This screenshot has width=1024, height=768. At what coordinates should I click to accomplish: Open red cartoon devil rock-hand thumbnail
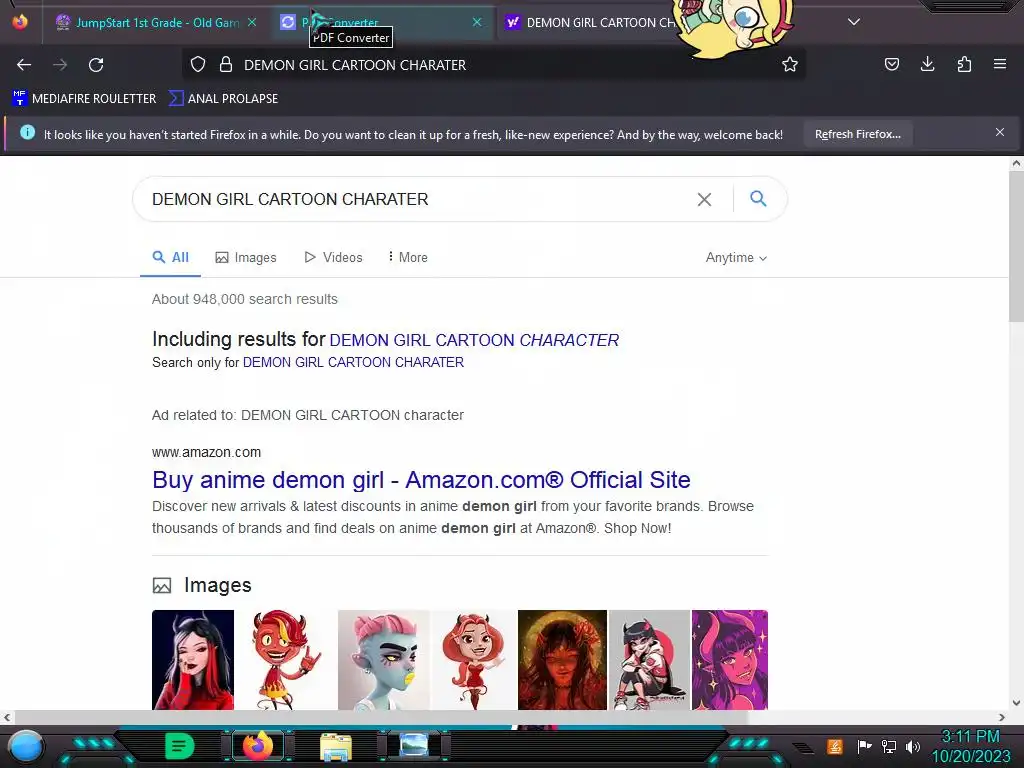285,660
